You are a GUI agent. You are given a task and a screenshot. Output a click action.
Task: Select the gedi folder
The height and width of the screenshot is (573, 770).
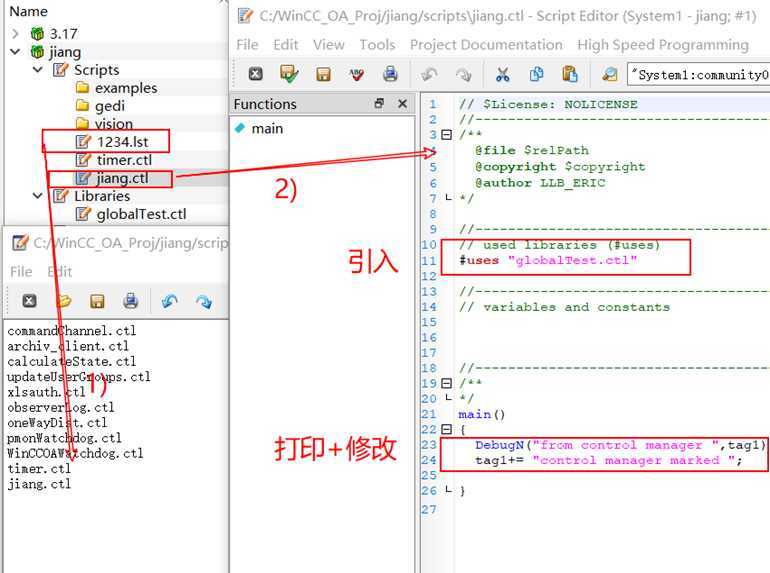tap(110, 106)
